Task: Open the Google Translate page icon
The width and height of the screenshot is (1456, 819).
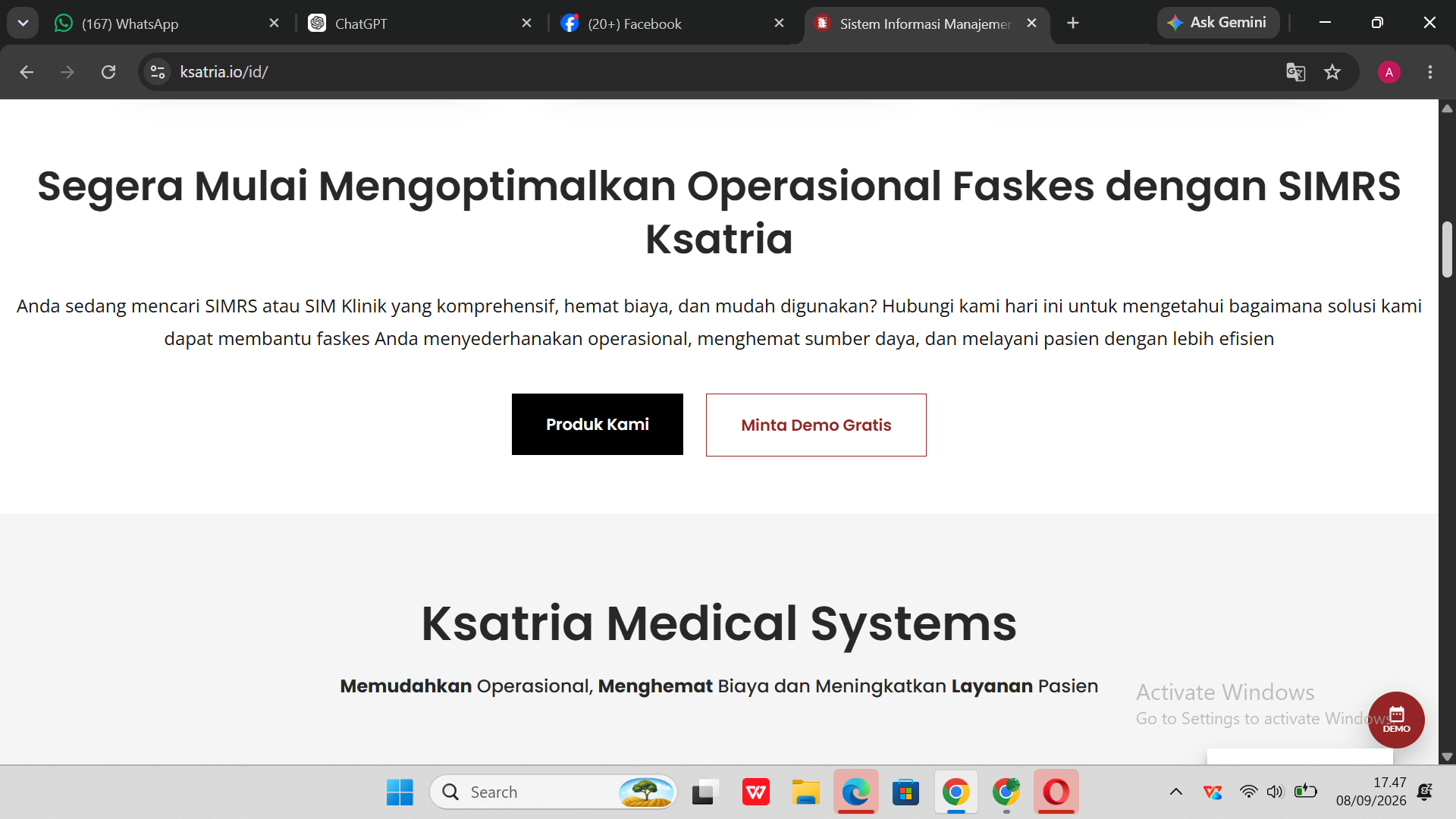Action: tap(1296, 72)
